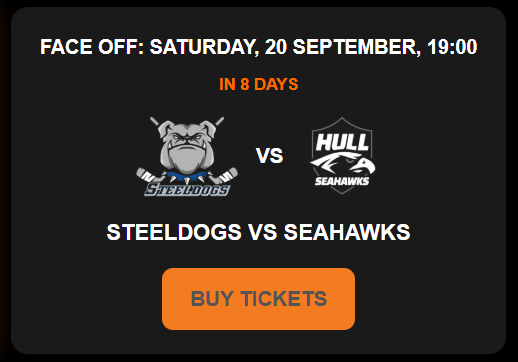Click the spiked blue collar on the bulldog
This screenshot has height=362, width=518.
click(x=187, y=177)
